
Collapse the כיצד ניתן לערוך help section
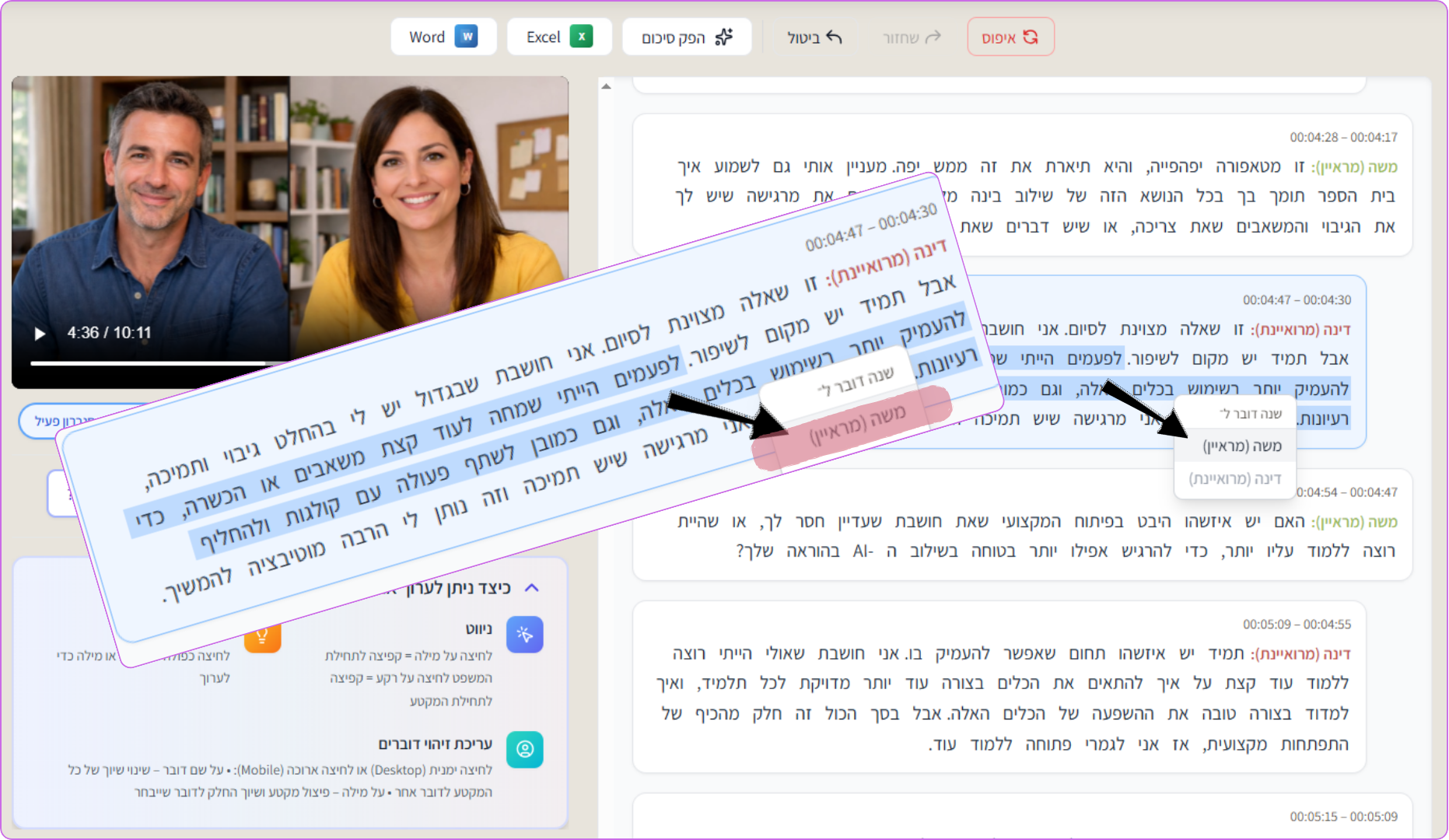534,587
